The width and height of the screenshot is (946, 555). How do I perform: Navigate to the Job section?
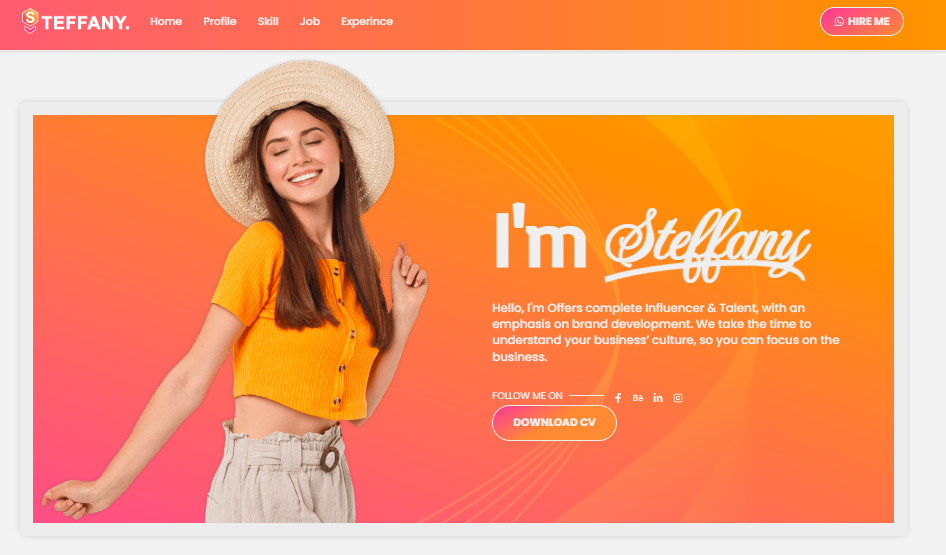pyautogui.click(x=310, y=21)
